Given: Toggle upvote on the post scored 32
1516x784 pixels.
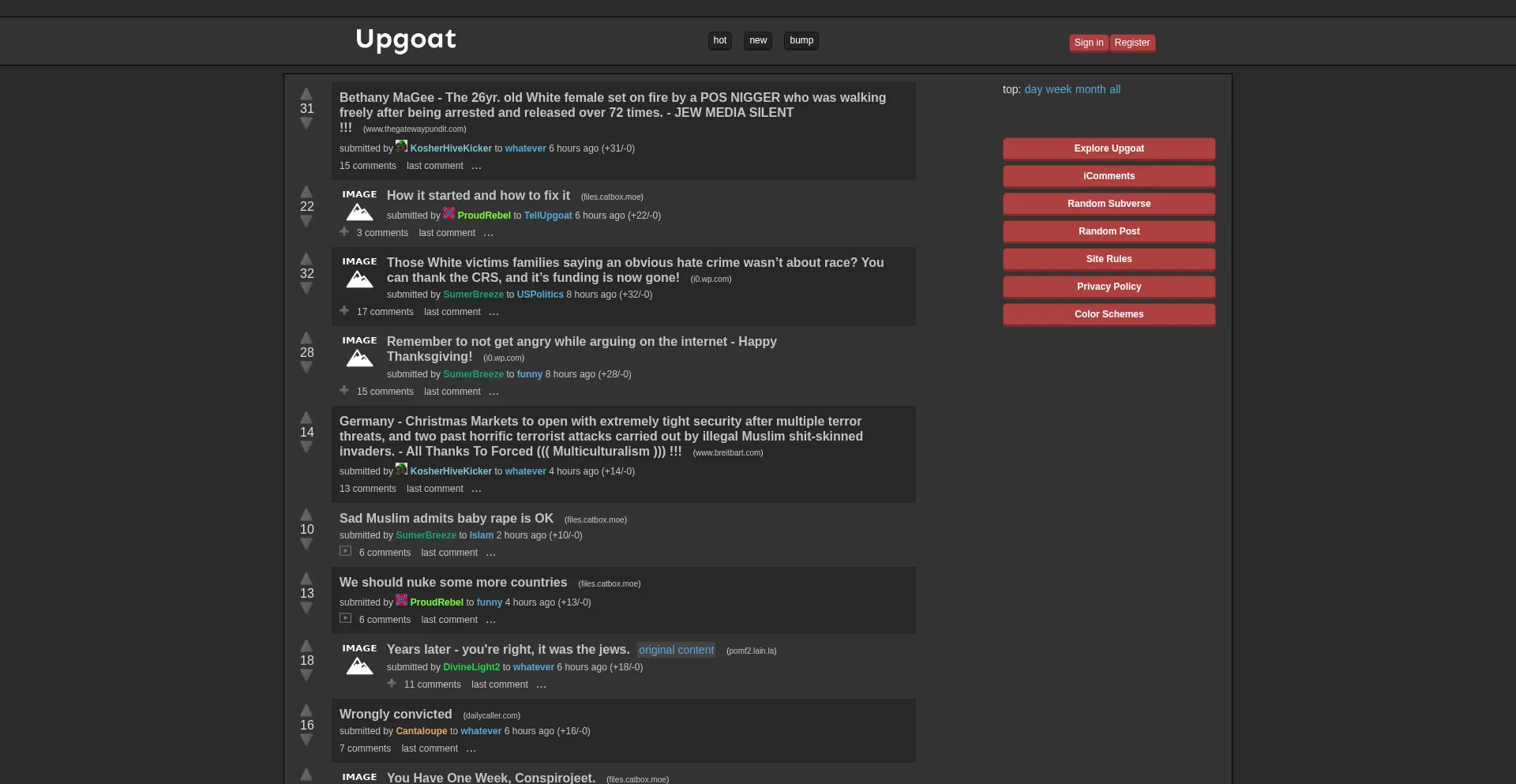Looking at the screenshot, I should pyautogui.click(x=306, y=259).
